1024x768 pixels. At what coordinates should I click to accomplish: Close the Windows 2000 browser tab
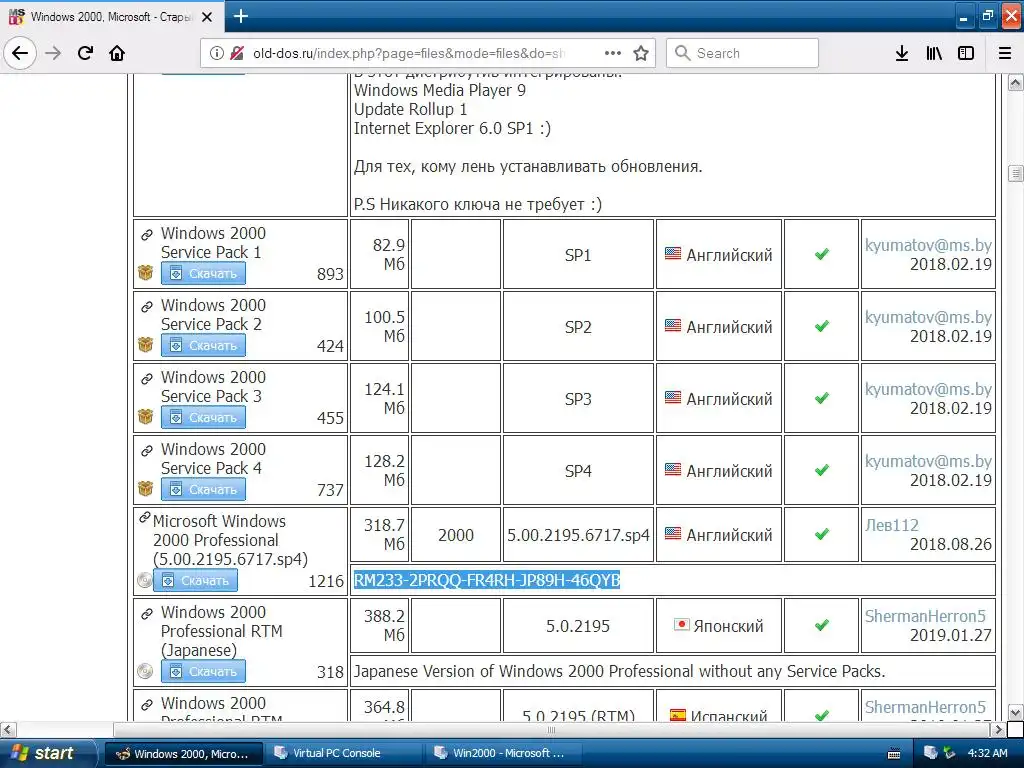click(x=207, y=17)
